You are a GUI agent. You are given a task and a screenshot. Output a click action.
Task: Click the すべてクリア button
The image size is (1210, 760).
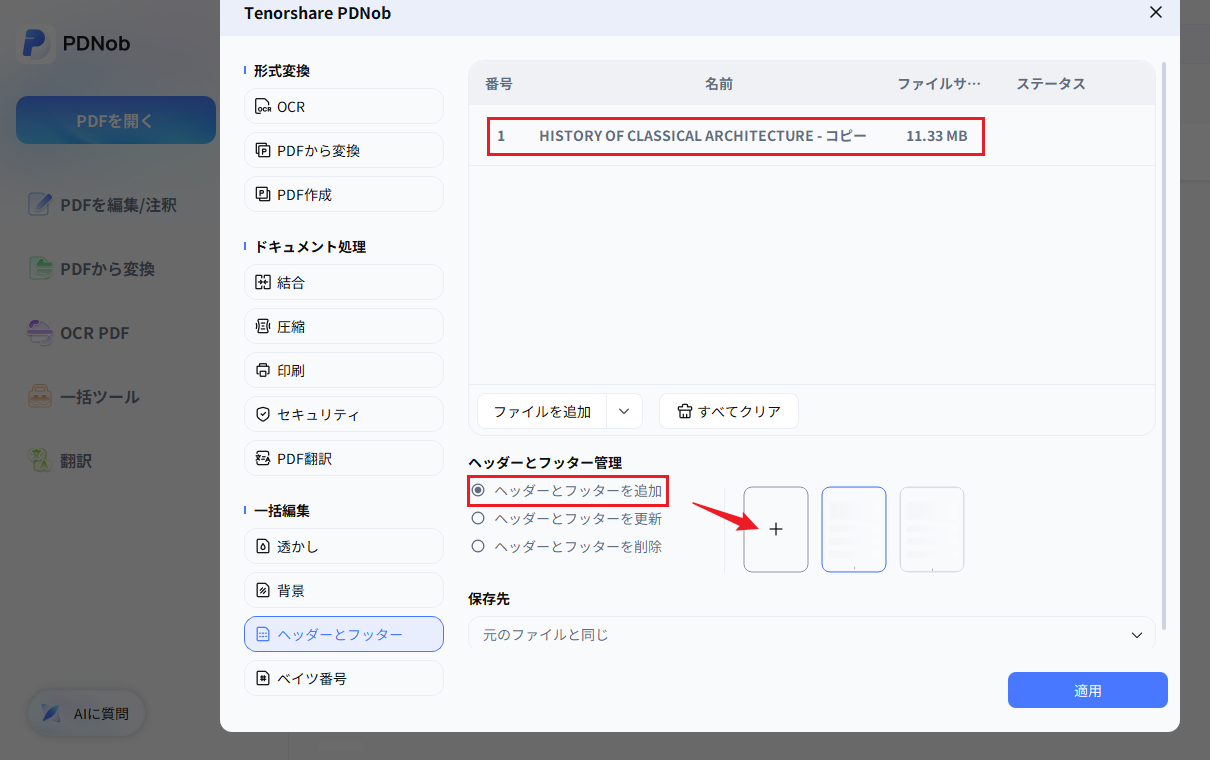click(x=729, y=411)
